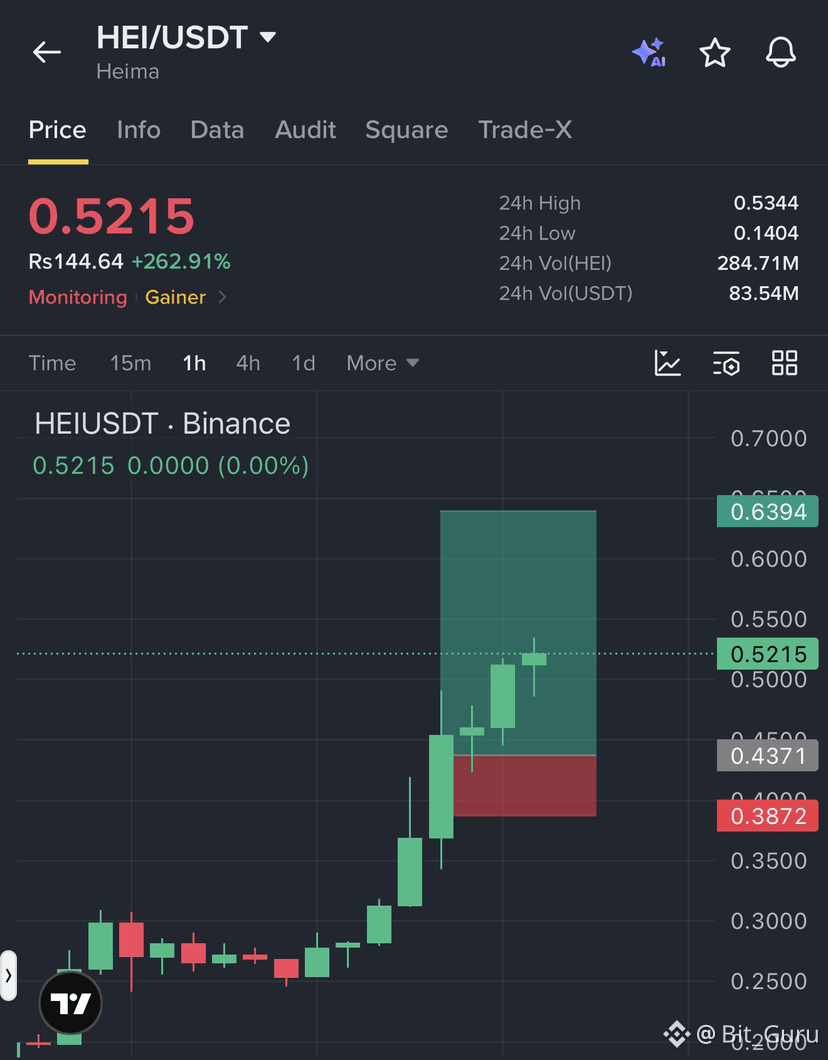Open the Monitoring Gainer tag chevron
Viewport: 828px width, 1060px height.
[x=222, y=297]
